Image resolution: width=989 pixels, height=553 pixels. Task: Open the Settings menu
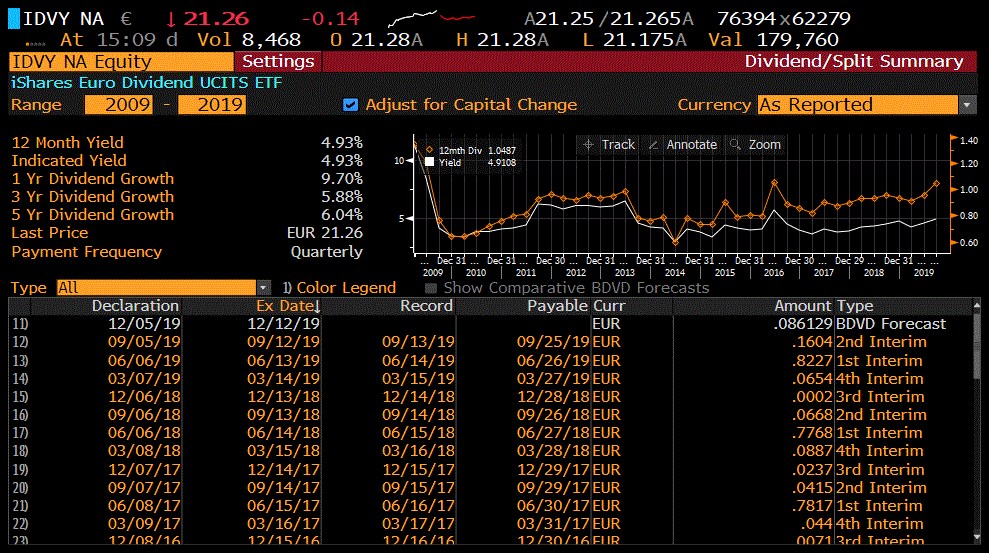(x=277, y=61)
